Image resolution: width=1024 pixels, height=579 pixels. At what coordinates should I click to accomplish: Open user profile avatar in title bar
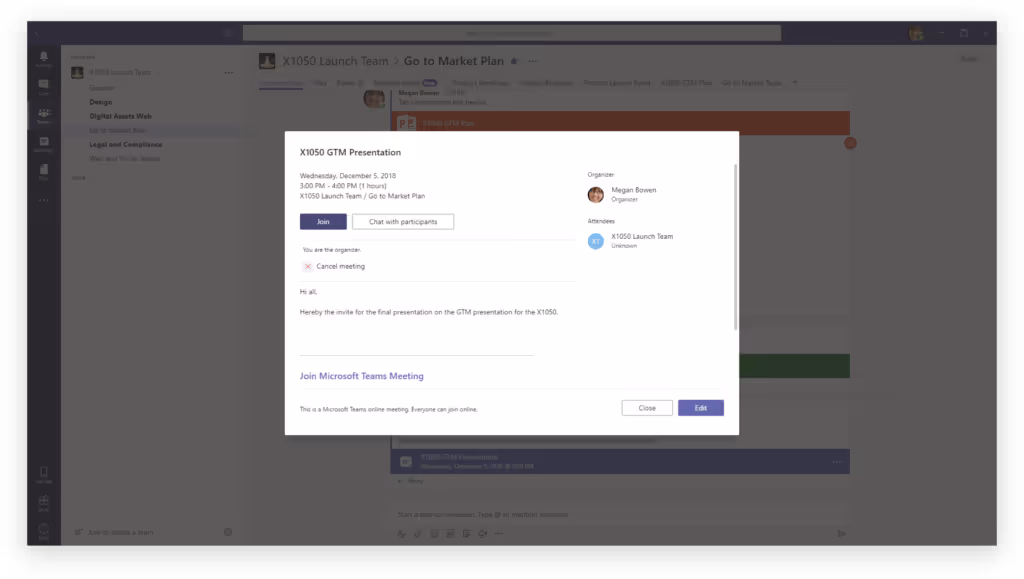(916, 33)
